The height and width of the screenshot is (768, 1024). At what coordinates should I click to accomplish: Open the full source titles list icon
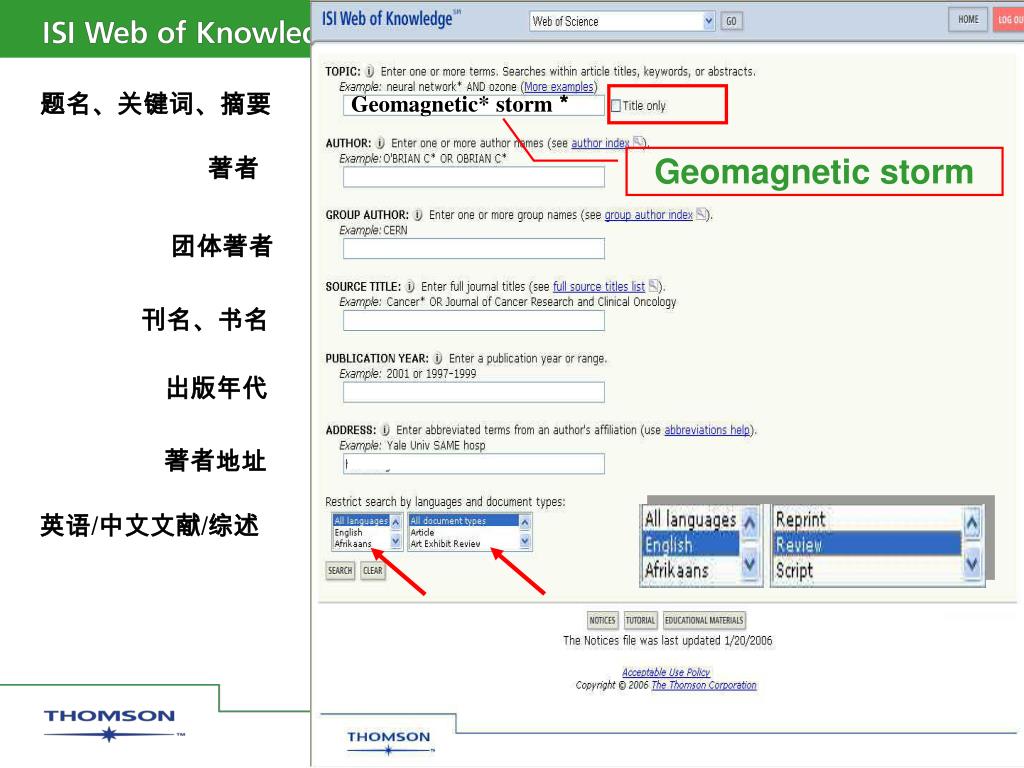pyautogui.click(x=654, y=286)
